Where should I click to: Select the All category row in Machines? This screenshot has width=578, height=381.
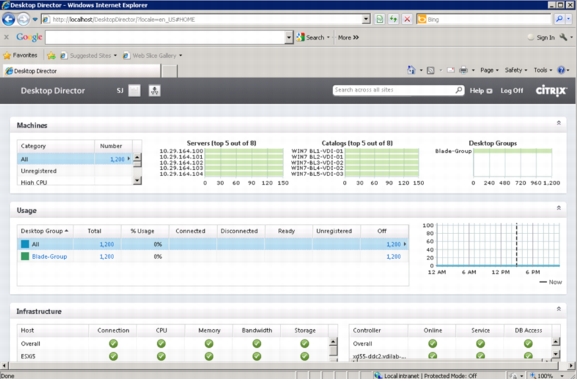pos(74,159)
